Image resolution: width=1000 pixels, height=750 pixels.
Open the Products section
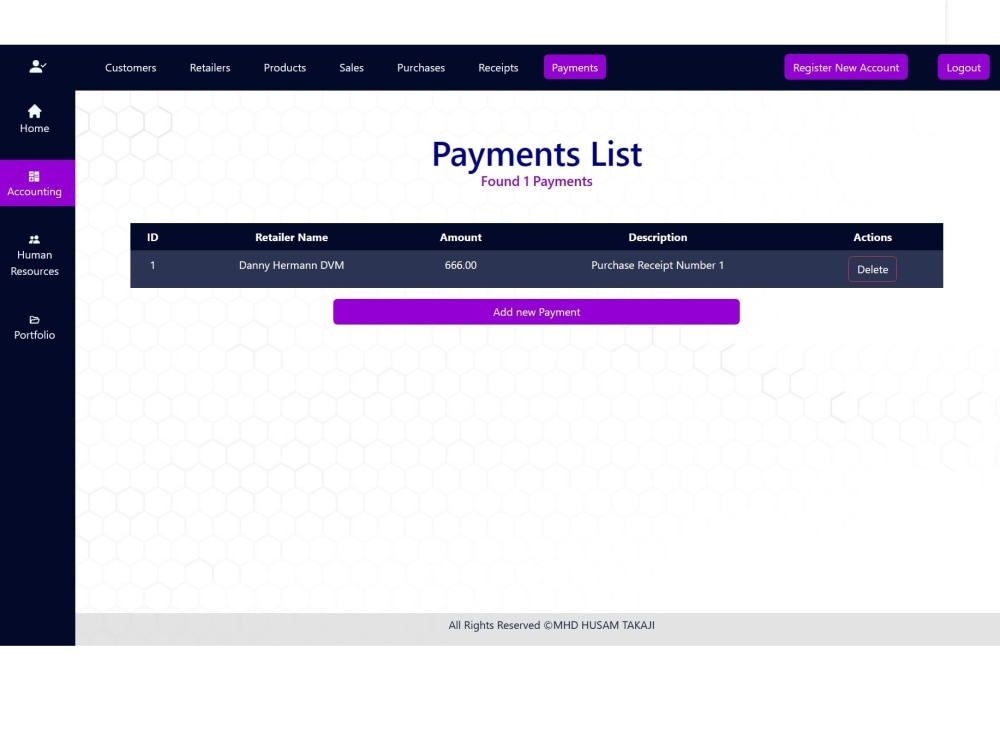[284, 67]
